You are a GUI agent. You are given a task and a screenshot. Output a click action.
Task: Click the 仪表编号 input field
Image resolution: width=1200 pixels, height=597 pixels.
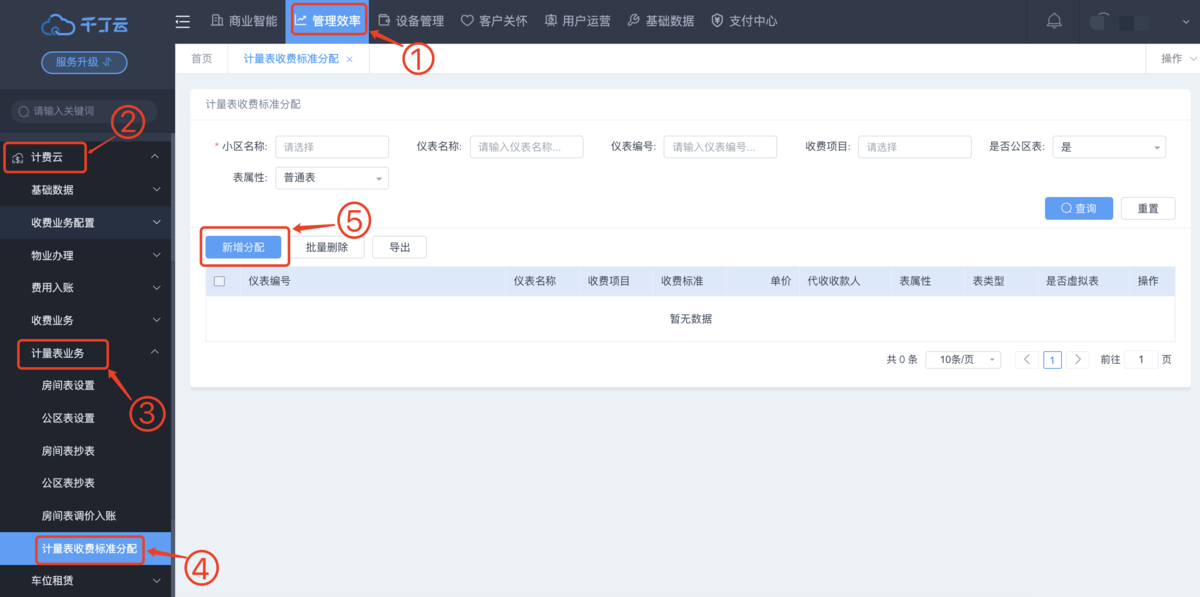721,147
